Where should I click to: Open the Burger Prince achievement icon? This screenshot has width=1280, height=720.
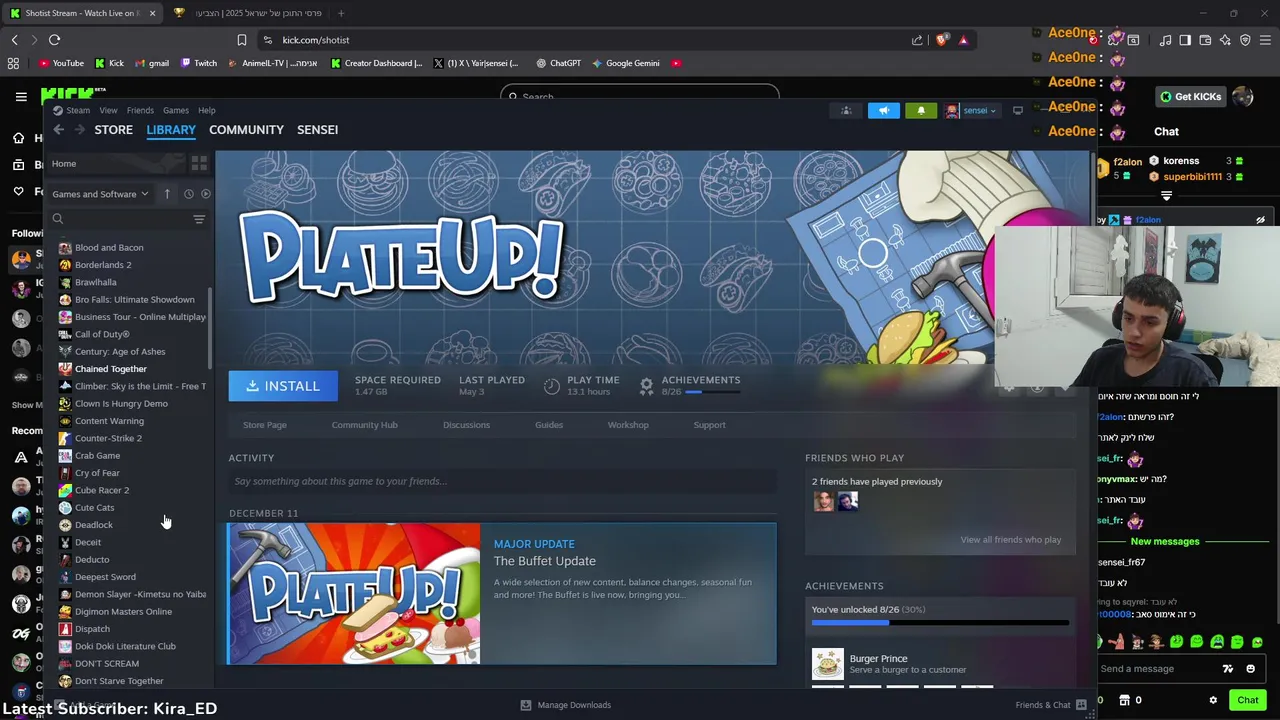coord(827,664)
